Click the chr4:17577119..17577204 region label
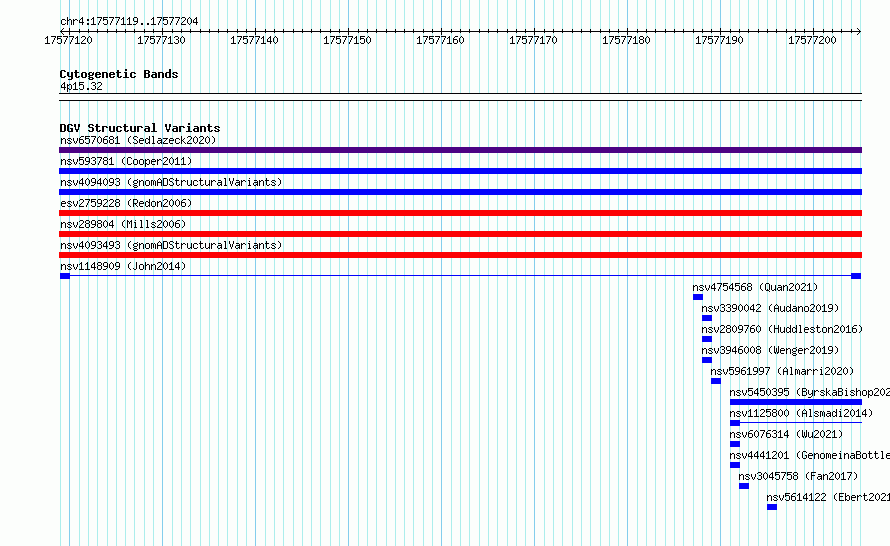This screenshot has height=546, width=890. click(129, 21)
